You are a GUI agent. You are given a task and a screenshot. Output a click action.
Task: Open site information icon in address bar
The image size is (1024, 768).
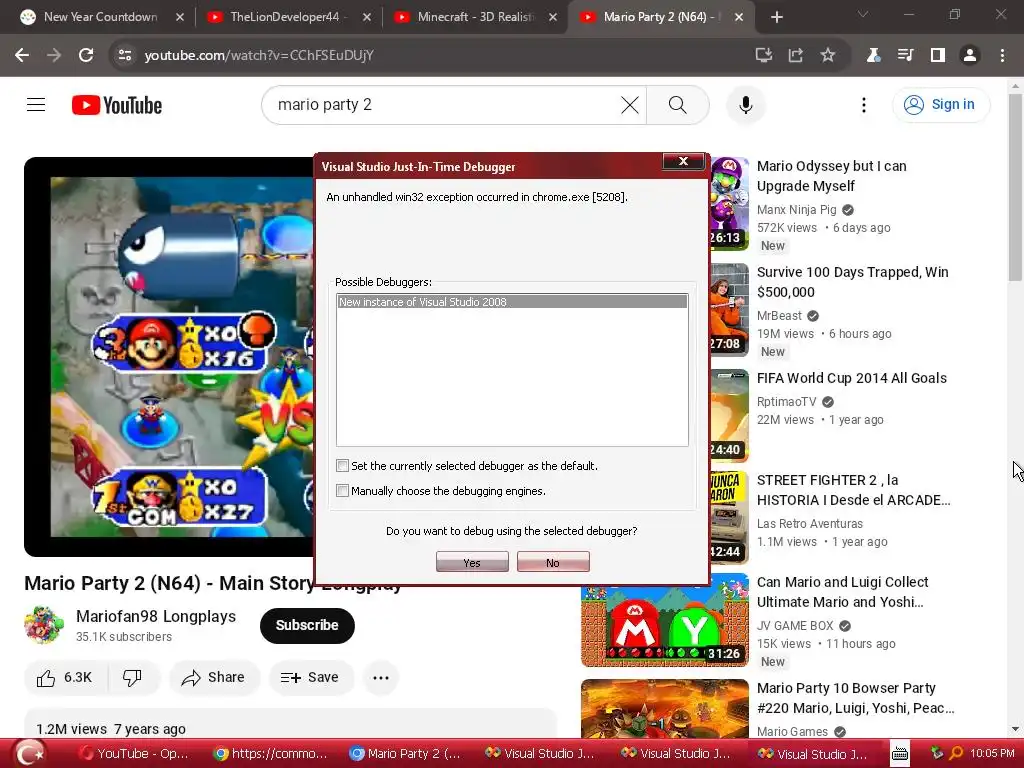125,56
